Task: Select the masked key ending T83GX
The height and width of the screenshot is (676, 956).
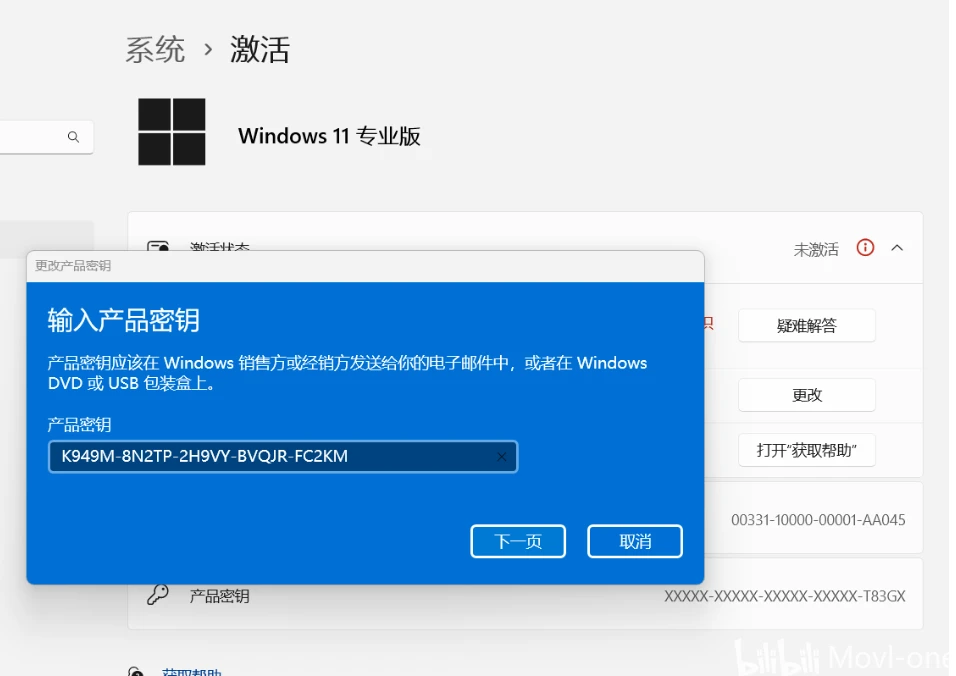Action: [785, 596]
